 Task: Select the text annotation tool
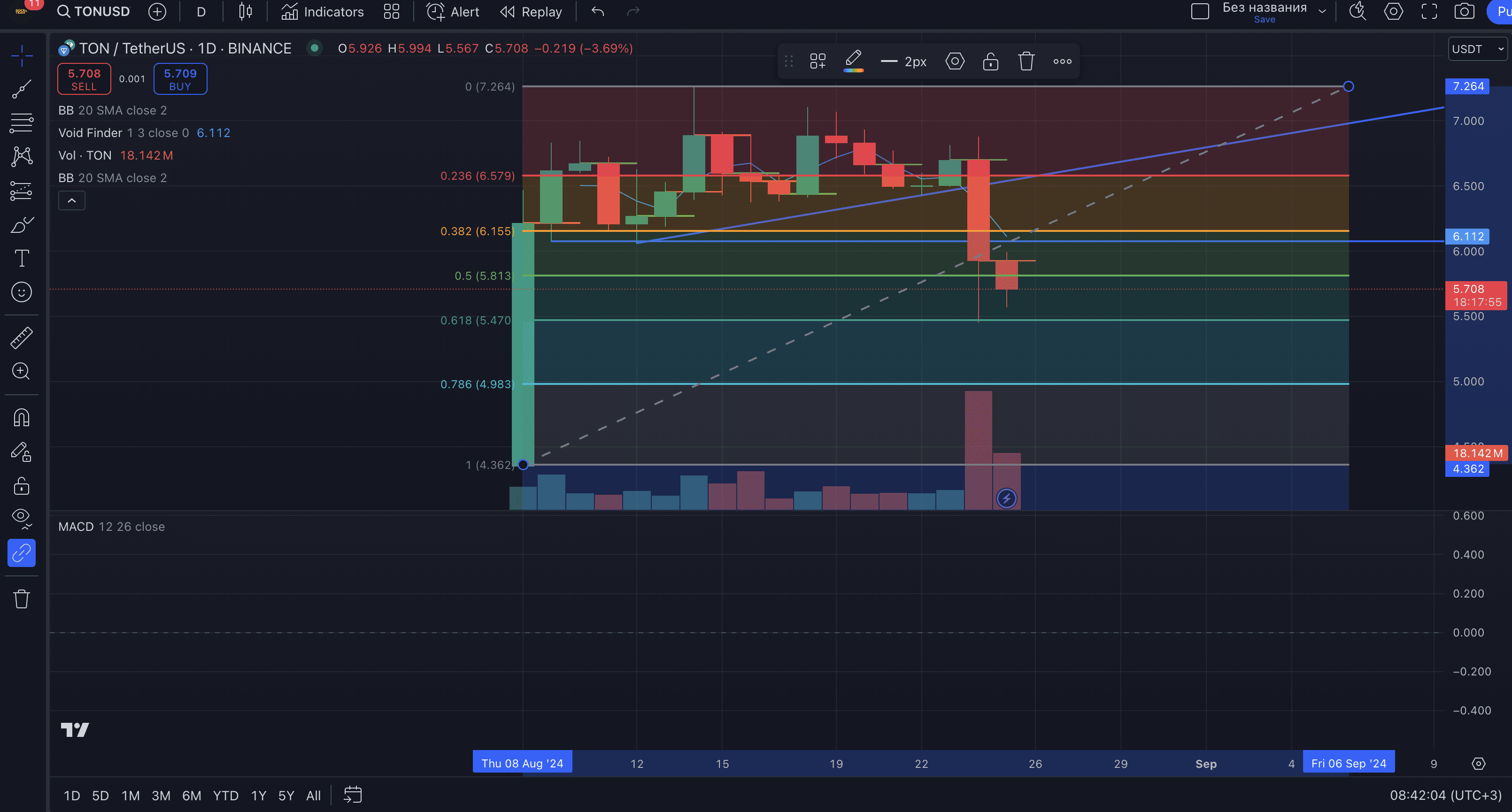pos(22,258)
